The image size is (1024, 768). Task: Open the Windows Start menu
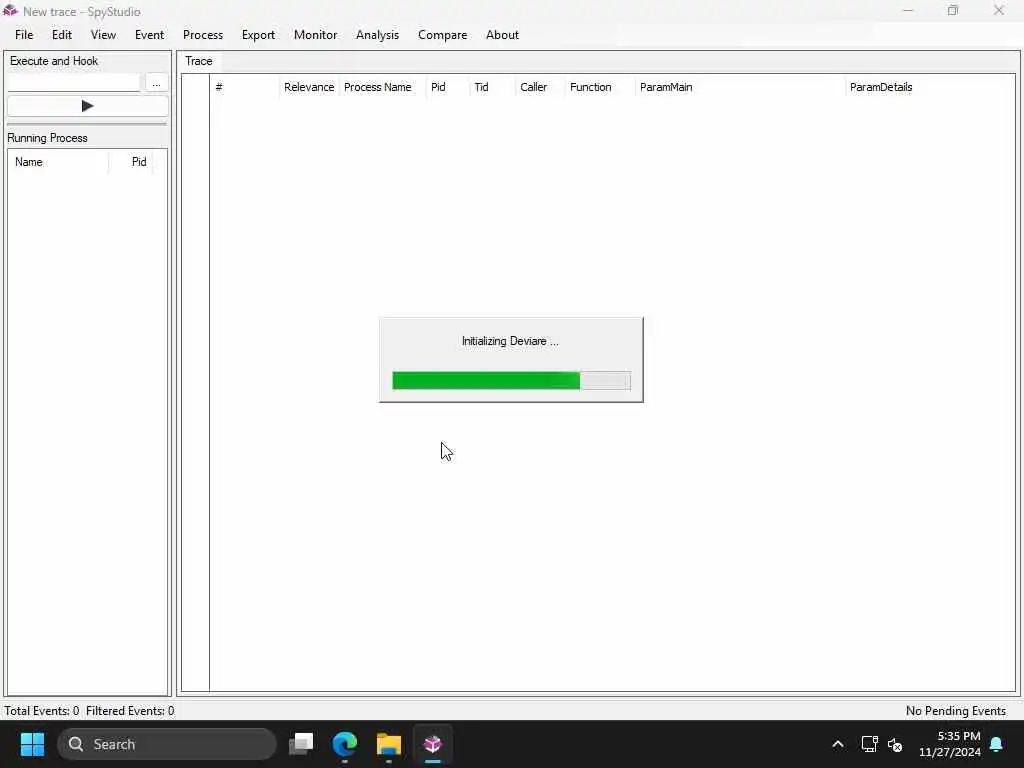point(32,744)
